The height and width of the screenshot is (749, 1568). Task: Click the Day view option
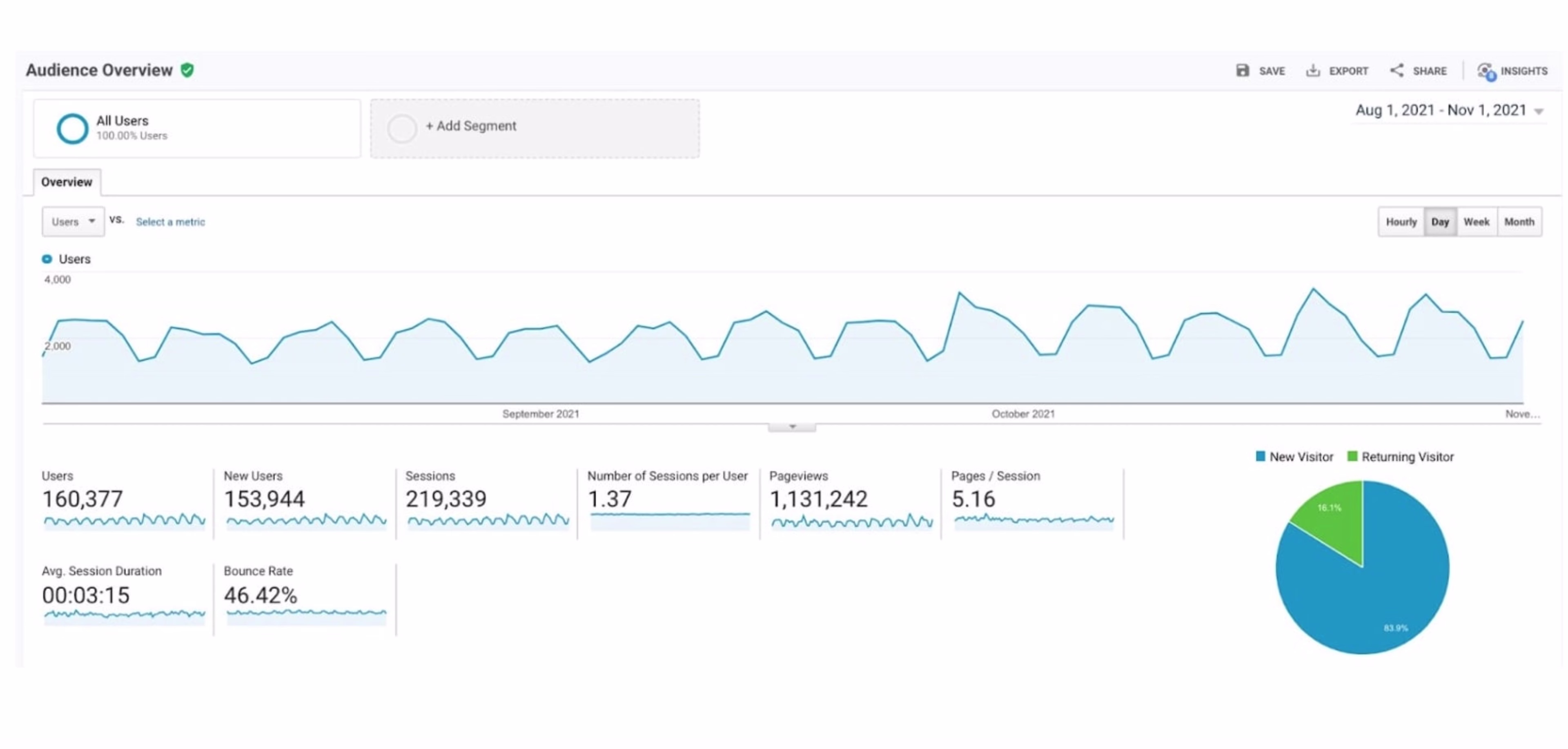[x=1440, y=222]
